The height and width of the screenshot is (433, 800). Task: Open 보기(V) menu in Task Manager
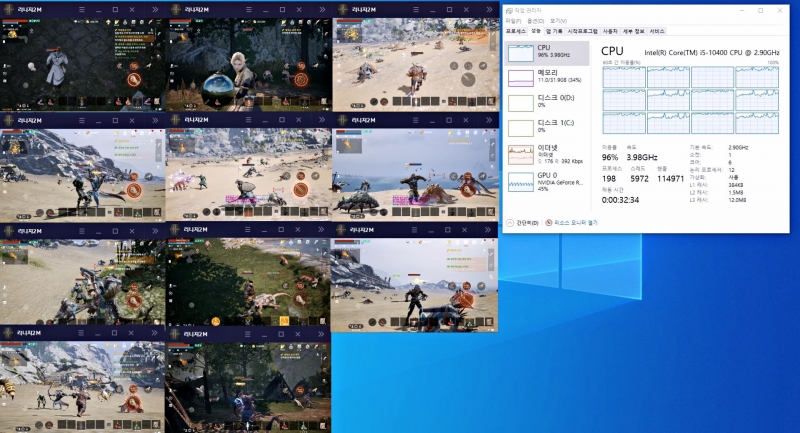coord(558,21)
